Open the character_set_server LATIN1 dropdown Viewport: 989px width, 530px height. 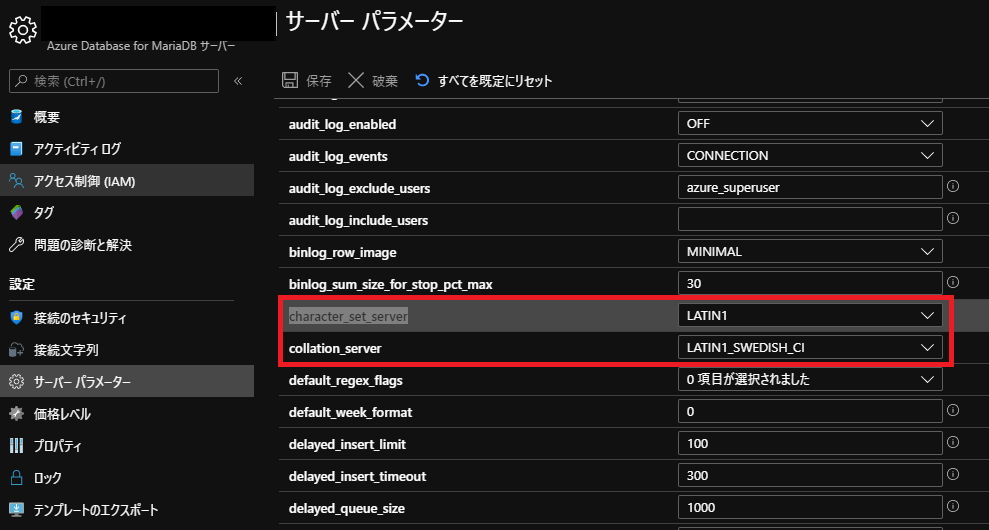[x=809, y=316]
